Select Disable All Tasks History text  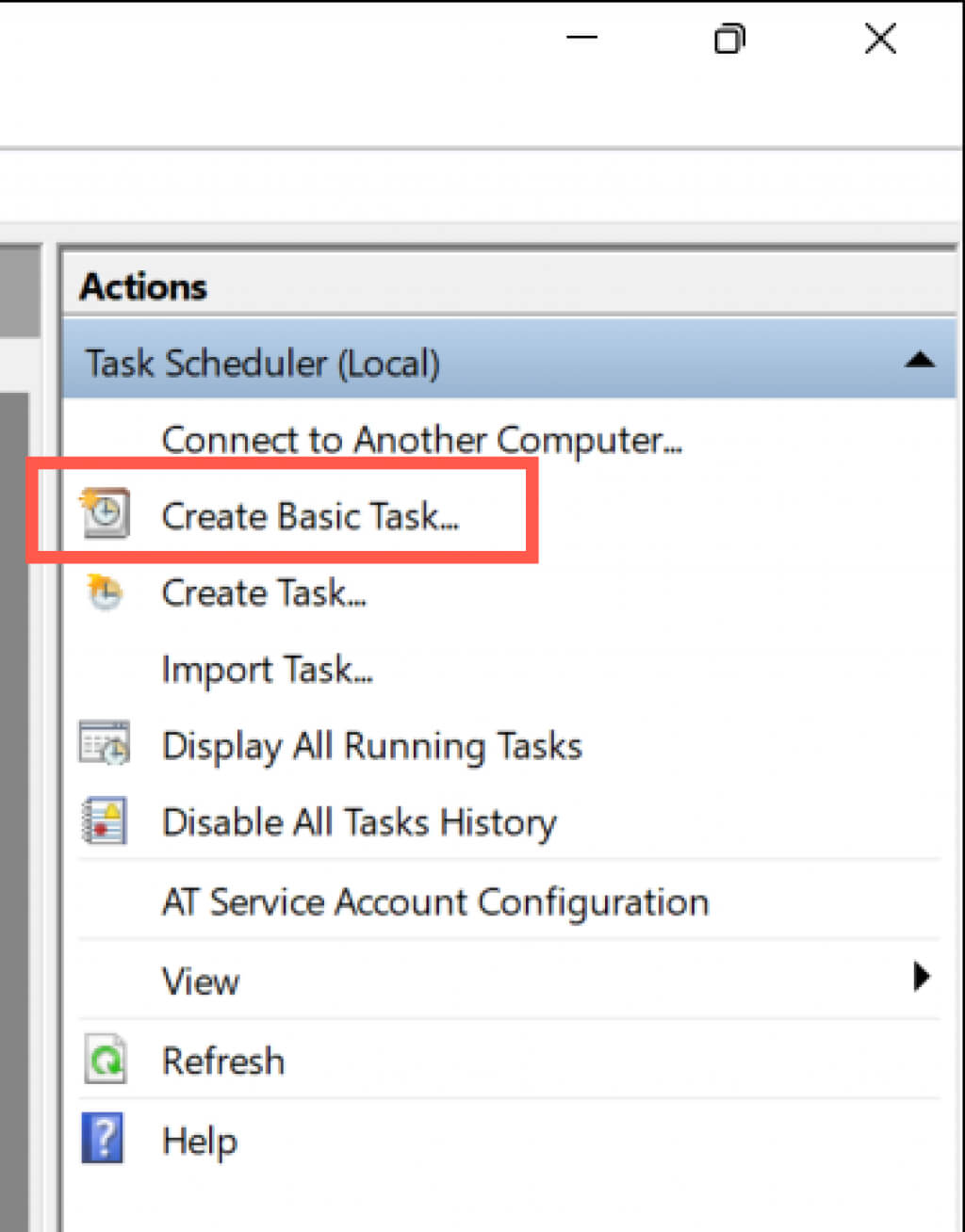coord(359,822)
